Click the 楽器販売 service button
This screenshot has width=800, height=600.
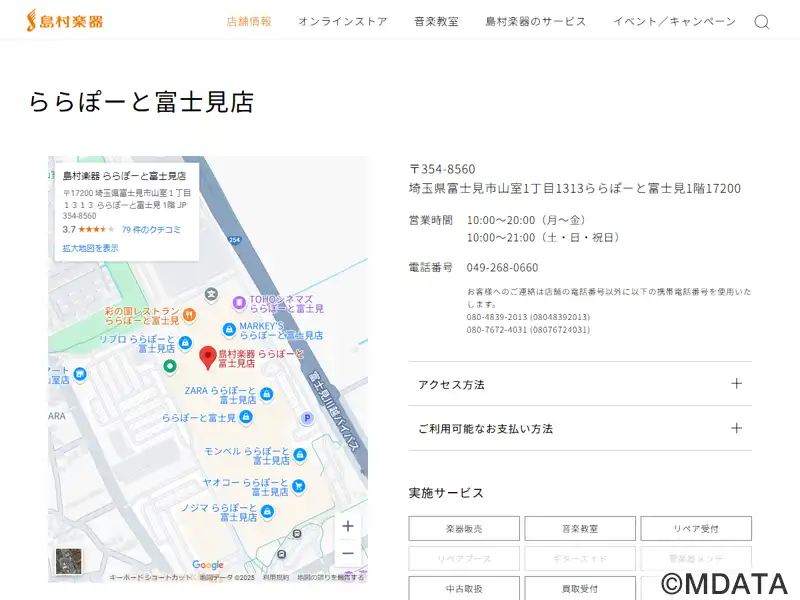pos(464,529)
